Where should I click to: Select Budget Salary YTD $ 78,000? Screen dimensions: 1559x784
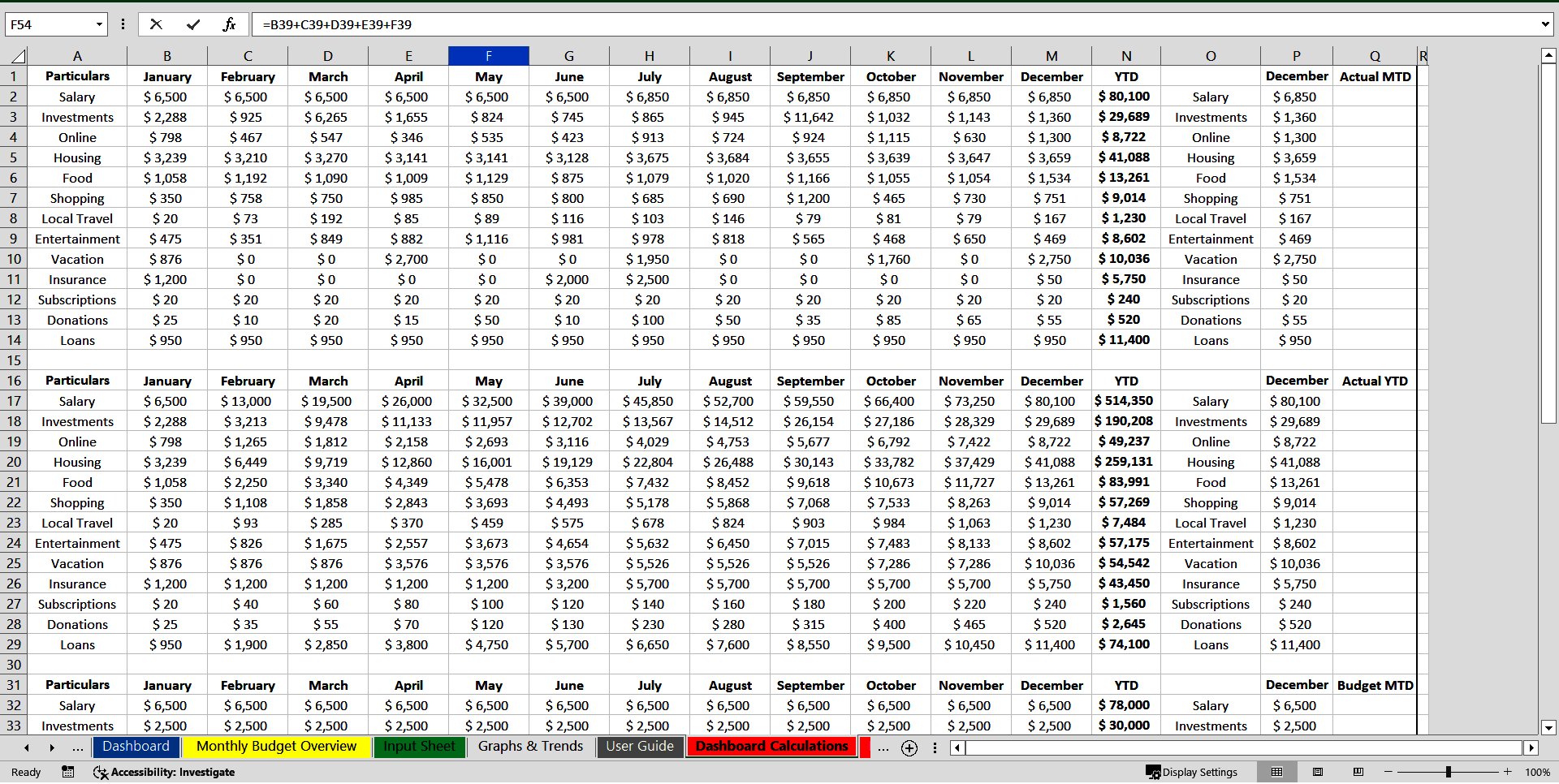[x=1126, y=705]
